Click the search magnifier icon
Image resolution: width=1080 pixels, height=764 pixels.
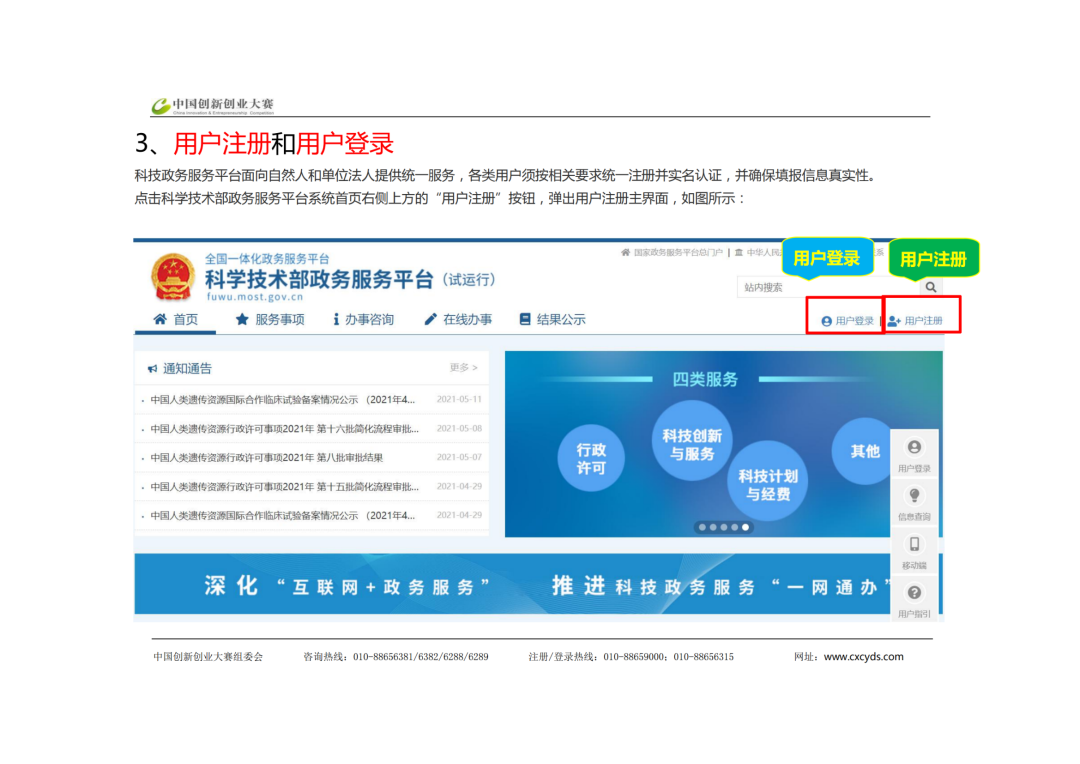[931, 288]
